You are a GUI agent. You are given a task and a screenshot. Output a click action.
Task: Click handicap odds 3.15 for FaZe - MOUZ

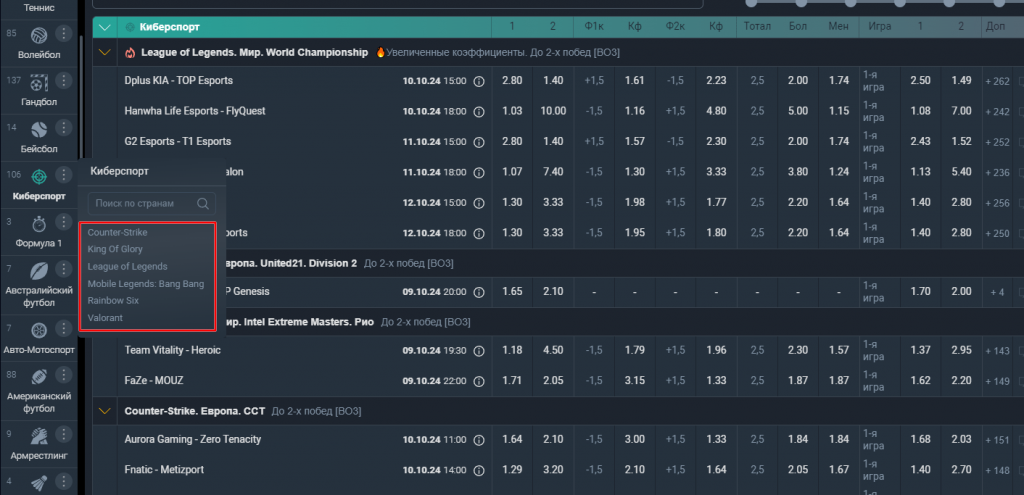tap(635, 381)
